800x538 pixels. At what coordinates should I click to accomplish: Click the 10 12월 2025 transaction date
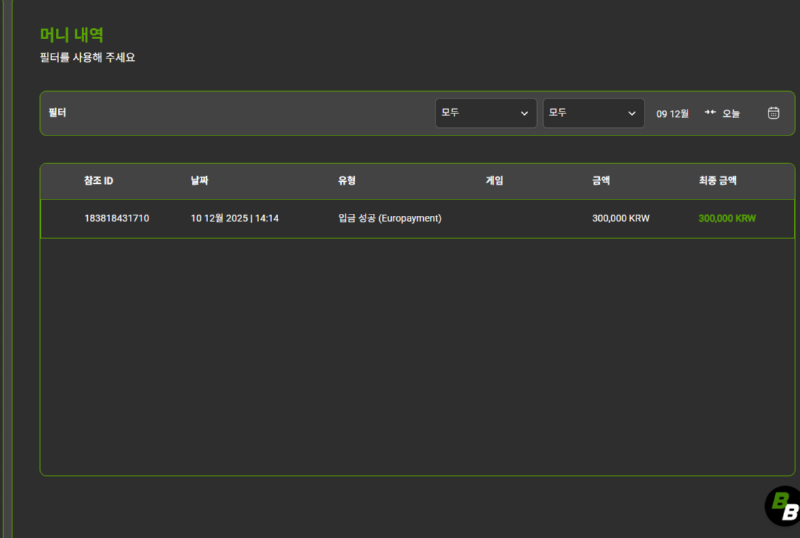pos(234,218)
